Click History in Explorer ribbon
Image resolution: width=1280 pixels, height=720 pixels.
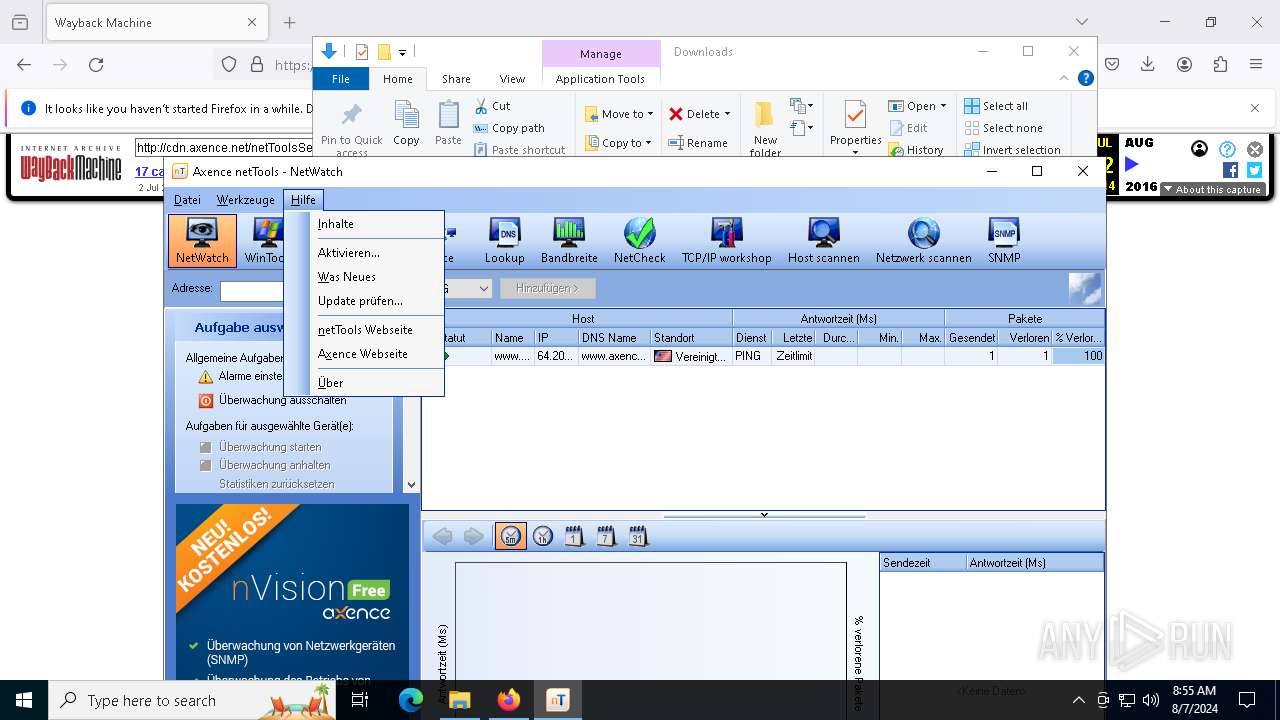[x=915, y=150]
